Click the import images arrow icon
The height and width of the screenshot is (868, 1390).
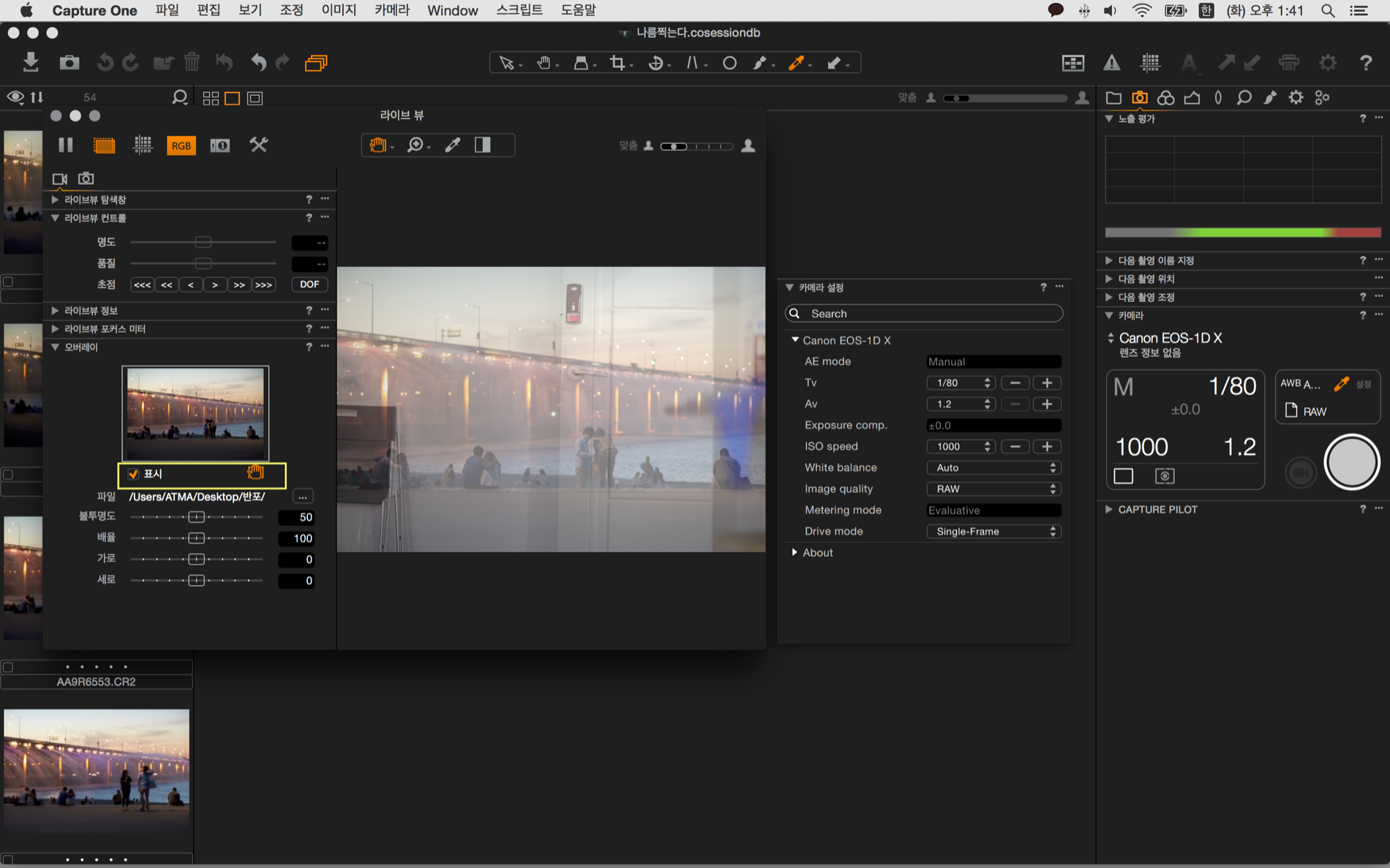pyautogui.click(x=30, y=63)
